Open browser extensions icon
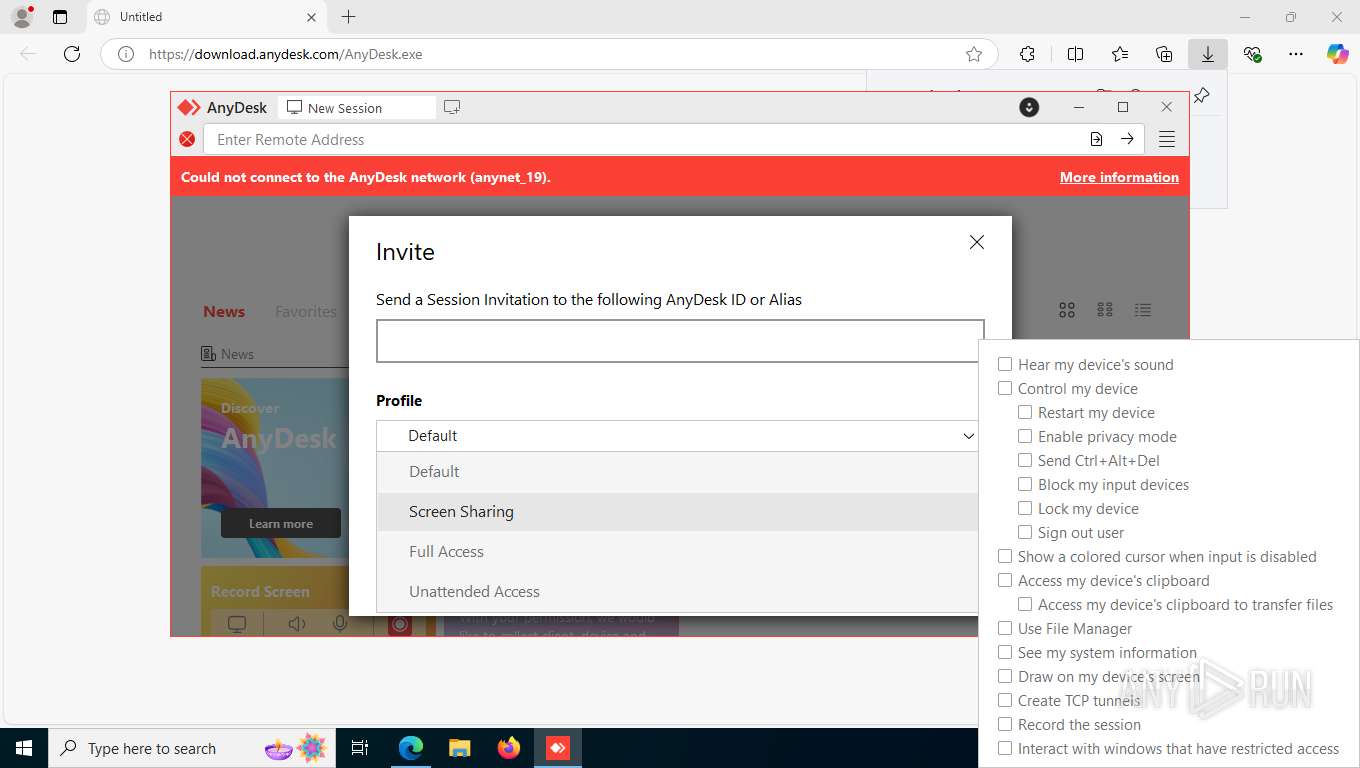Screen dimensions: 1360x768 (x=1027, y=54)
